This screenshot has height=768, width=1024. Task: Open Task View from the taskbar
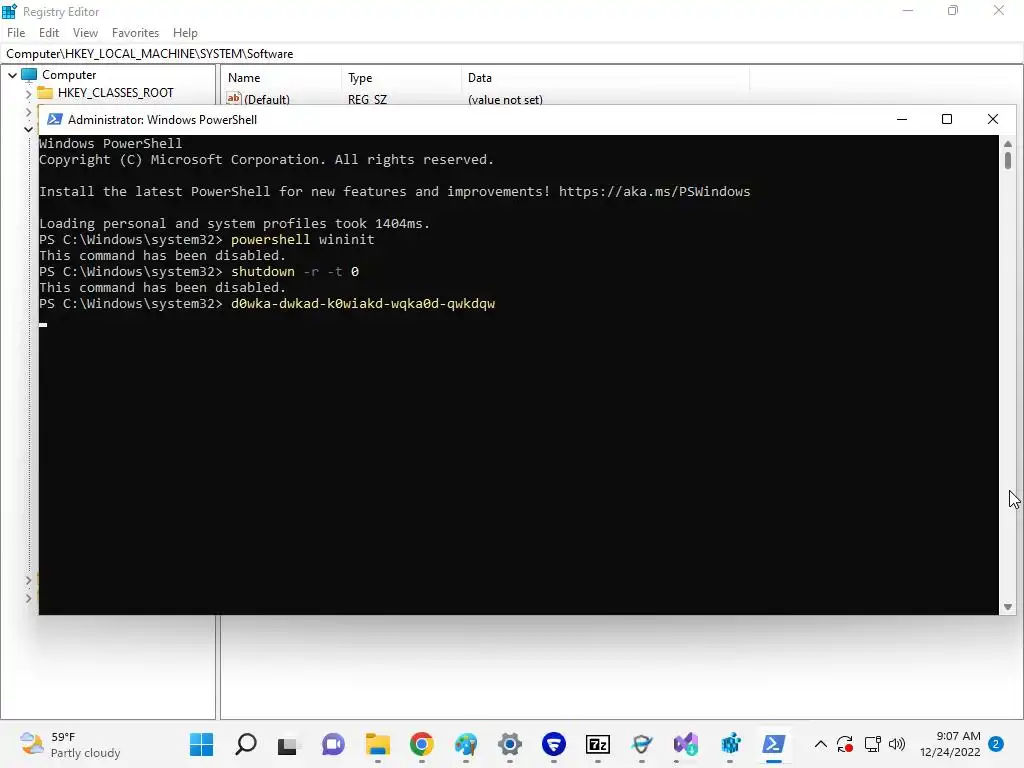[287, 744]
